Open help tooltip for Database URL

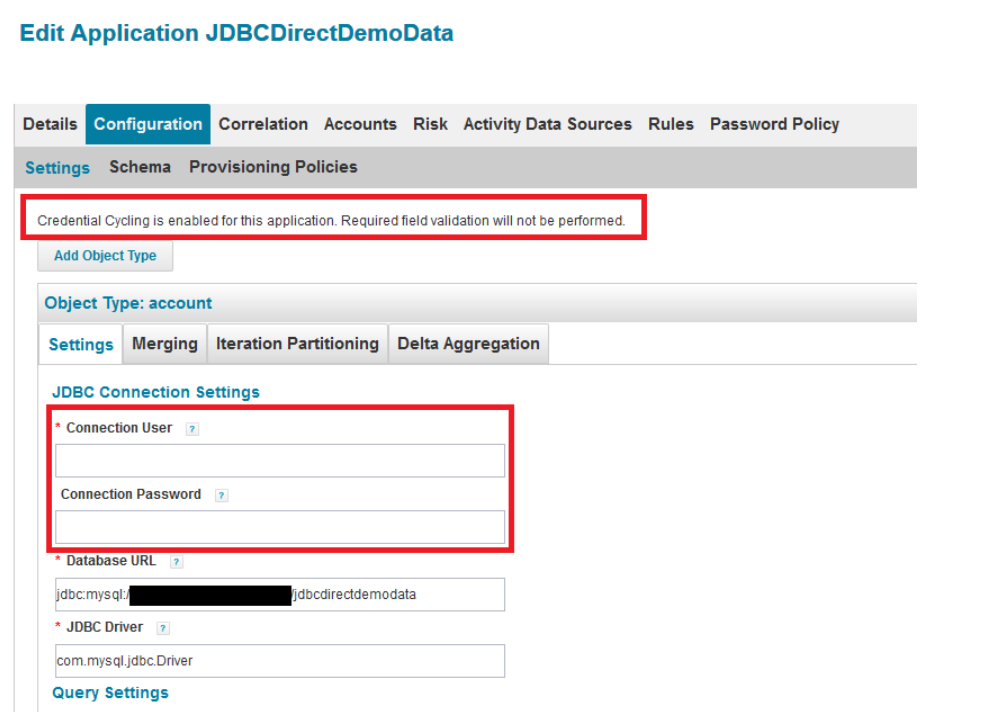(176, 562)
